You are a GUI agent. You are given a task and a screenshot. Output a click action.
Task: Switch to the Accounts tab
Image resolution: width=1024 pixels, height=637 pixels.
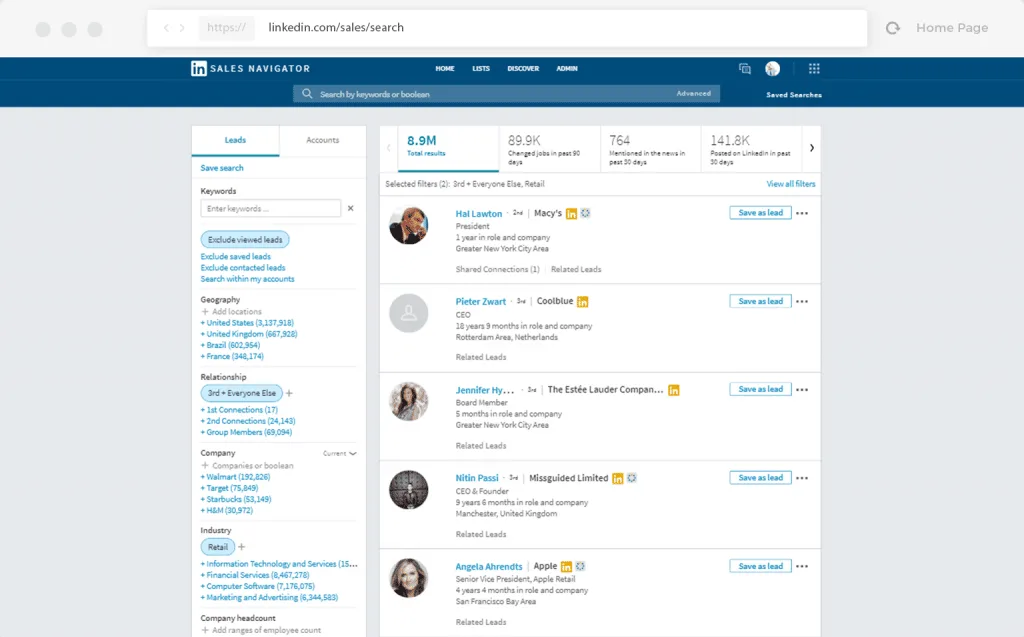pos(323,140)
